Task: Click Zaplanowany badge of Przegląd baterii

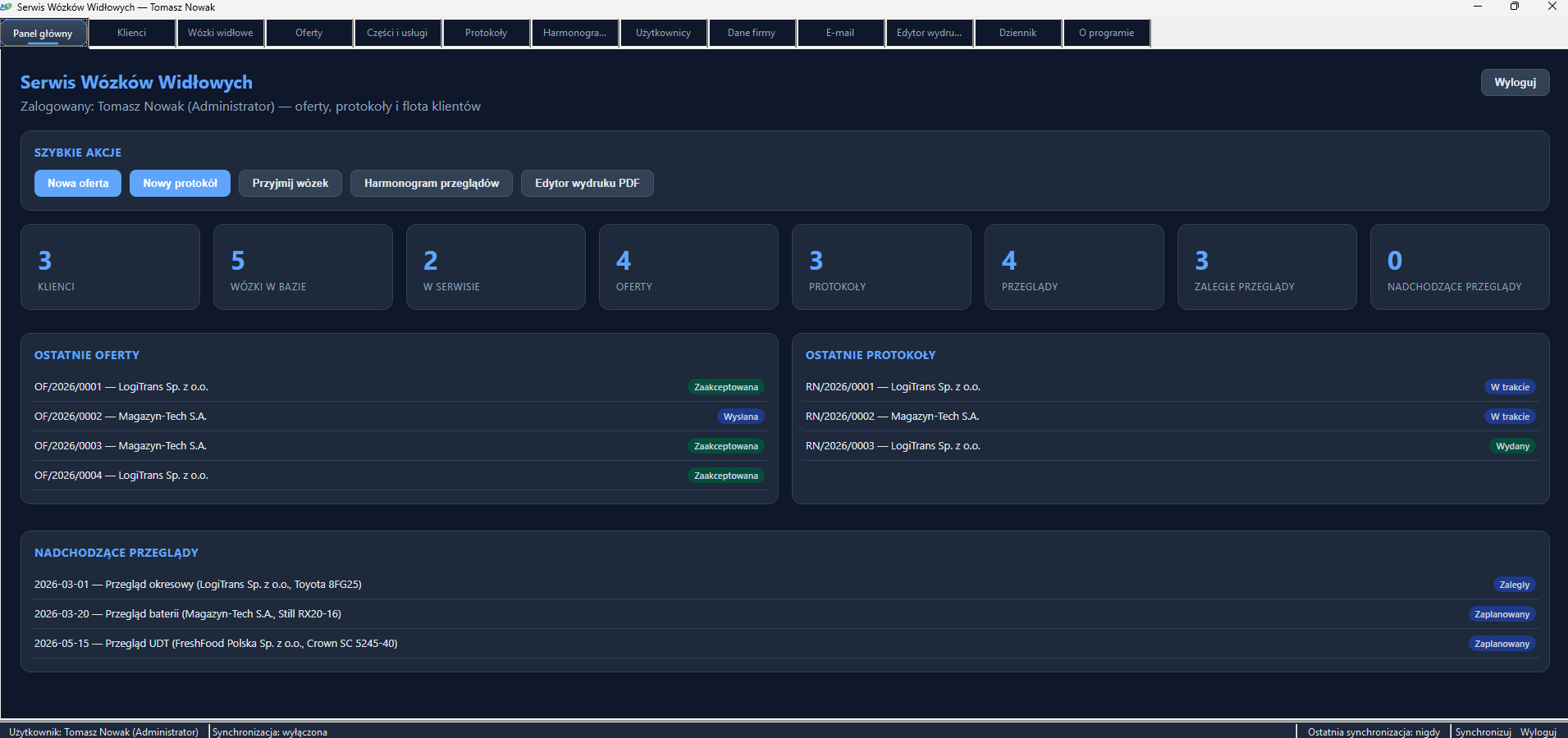Action: coord(1502,614)
